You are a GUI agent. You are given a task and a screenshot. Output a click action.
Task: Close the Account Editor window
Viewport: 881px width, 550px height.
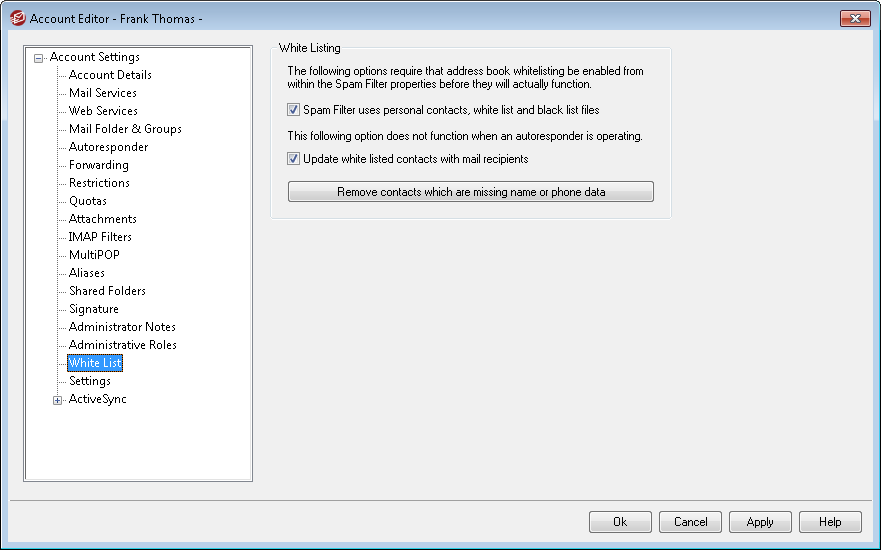[x=855, y=18]
